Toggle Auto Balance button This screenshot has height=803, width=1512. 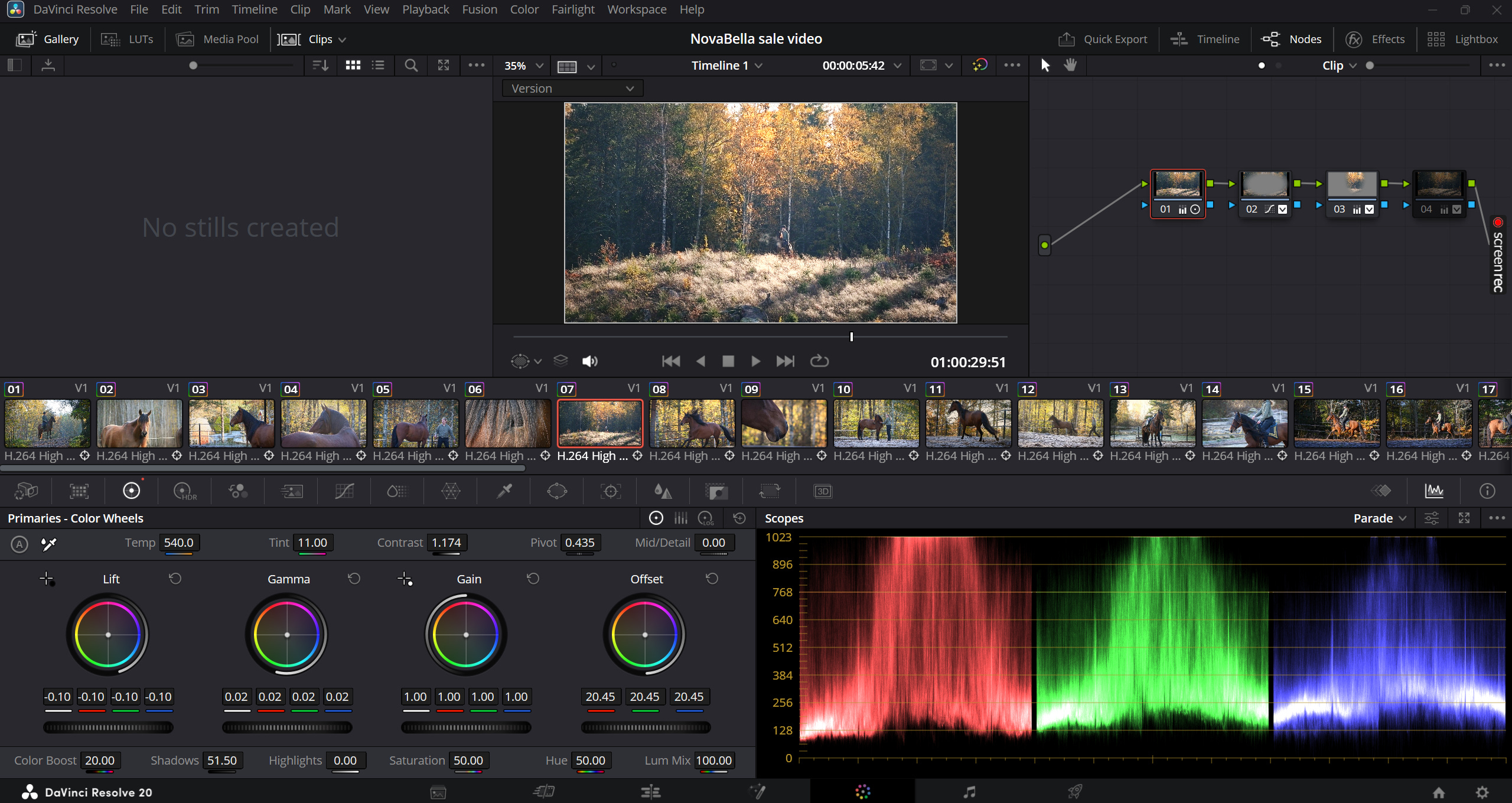pyautogui.click(x=19, y=544)
